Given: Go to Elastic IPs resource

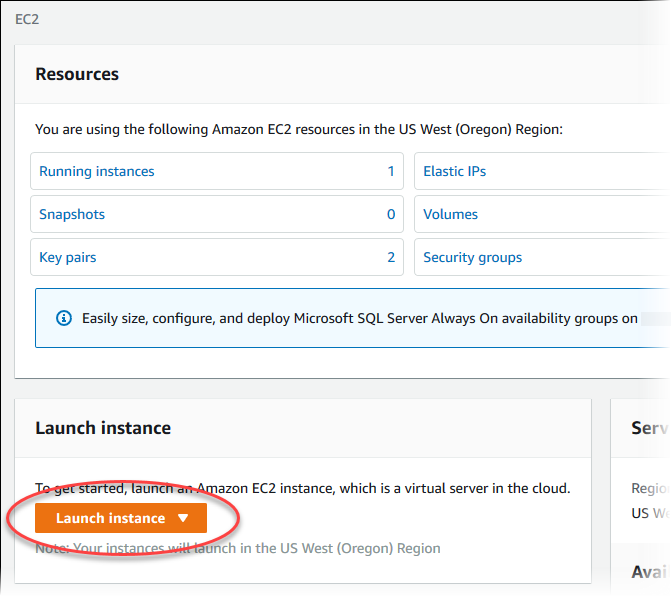Looking at the screenshot, I should tap(454, 171).
